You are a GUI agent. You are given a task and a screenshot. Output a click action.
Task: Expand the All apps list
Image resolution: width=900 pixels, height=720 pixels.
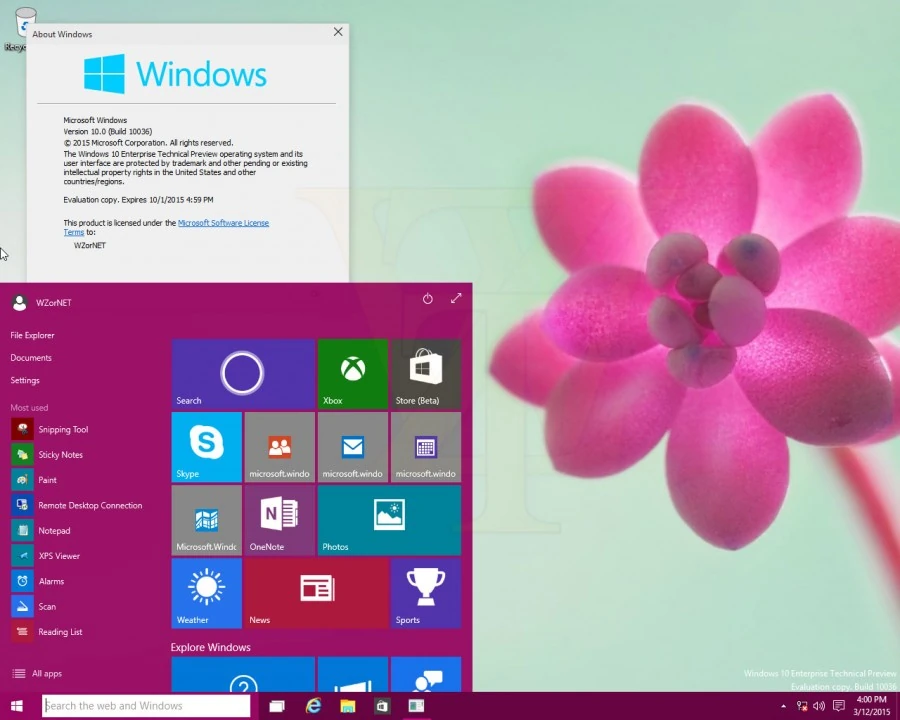pyautogui.click(x=38, y=673)
